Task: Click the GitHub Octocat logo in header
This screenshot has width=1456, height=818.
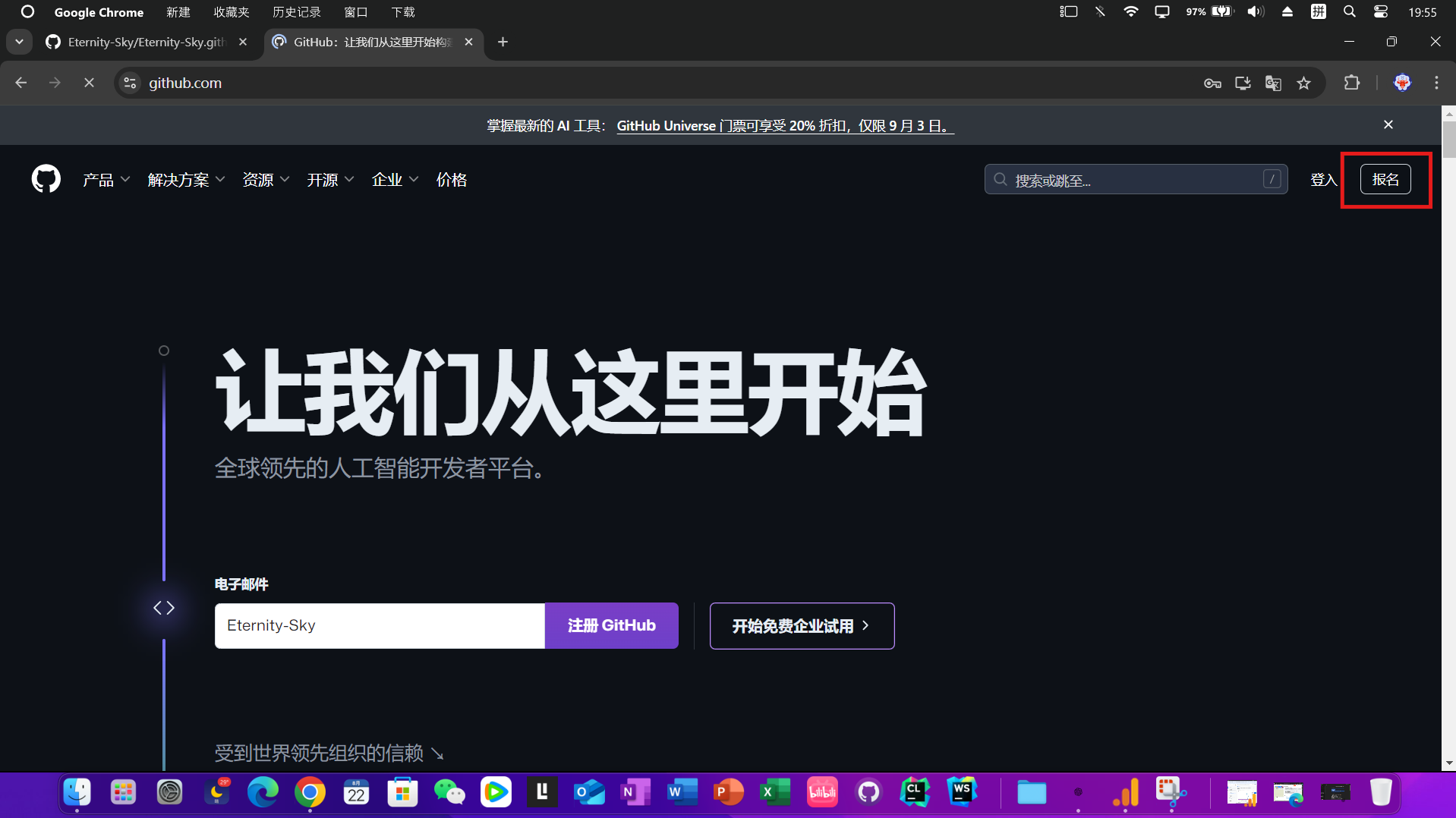Action: [46, 180]
